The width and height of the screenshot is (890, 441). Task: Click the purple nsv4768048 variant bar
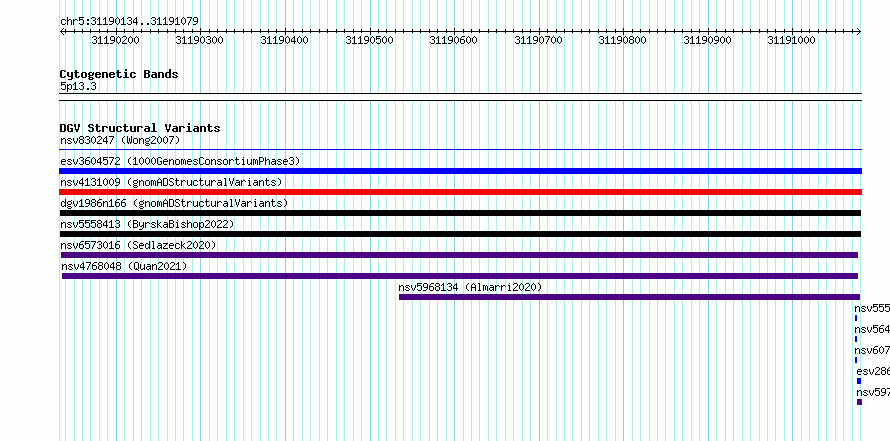click(460, 276)
